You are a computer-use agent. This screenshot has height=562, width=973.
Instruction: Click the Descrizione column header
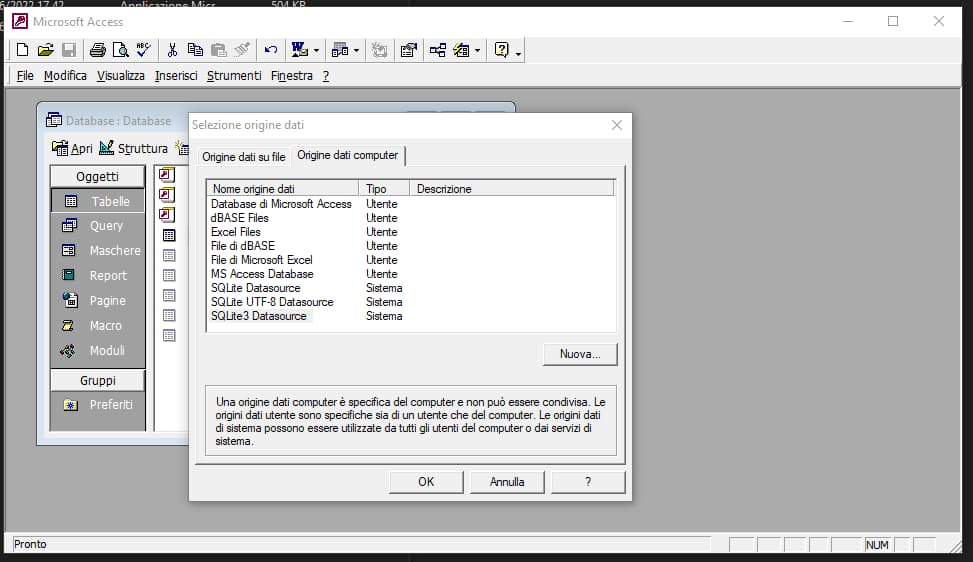coord(512,189)
